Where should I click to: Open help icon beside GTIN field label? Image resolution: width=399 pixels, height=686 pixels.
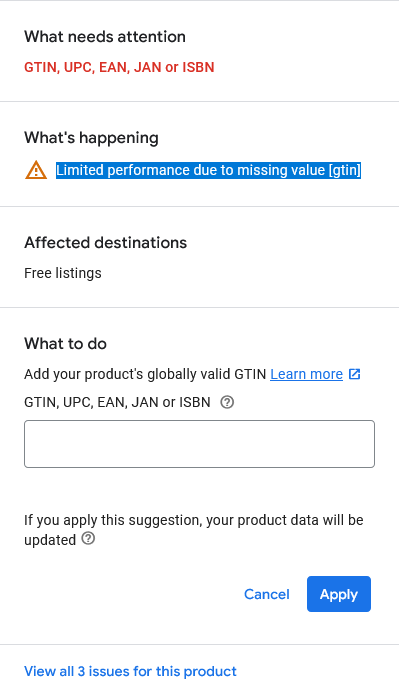pyautogui.click(x=227, y=402)
